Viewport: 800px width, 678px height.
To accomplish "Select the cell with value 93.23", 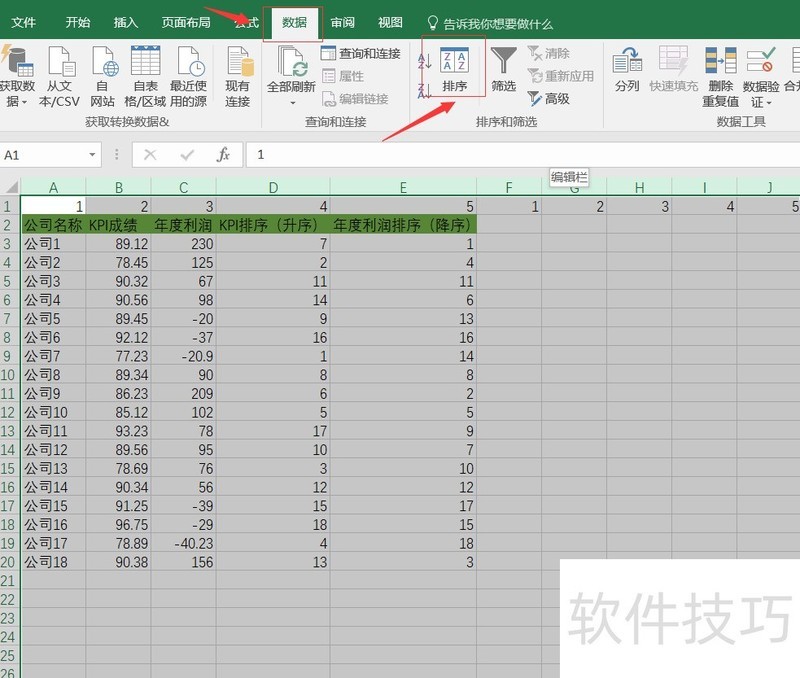I will coord(118,431).
